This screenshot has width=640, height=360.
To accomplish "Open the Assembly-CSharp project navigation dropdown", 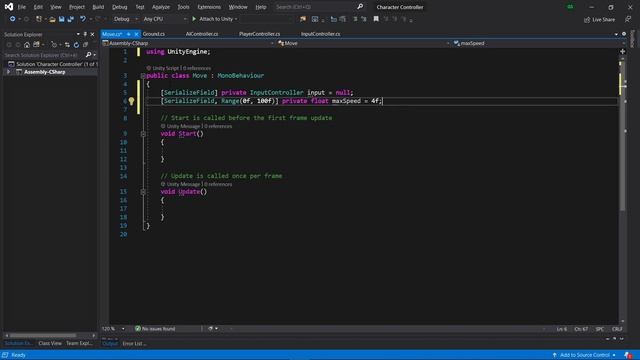I will pyautogui.click(x=188, y=43).
